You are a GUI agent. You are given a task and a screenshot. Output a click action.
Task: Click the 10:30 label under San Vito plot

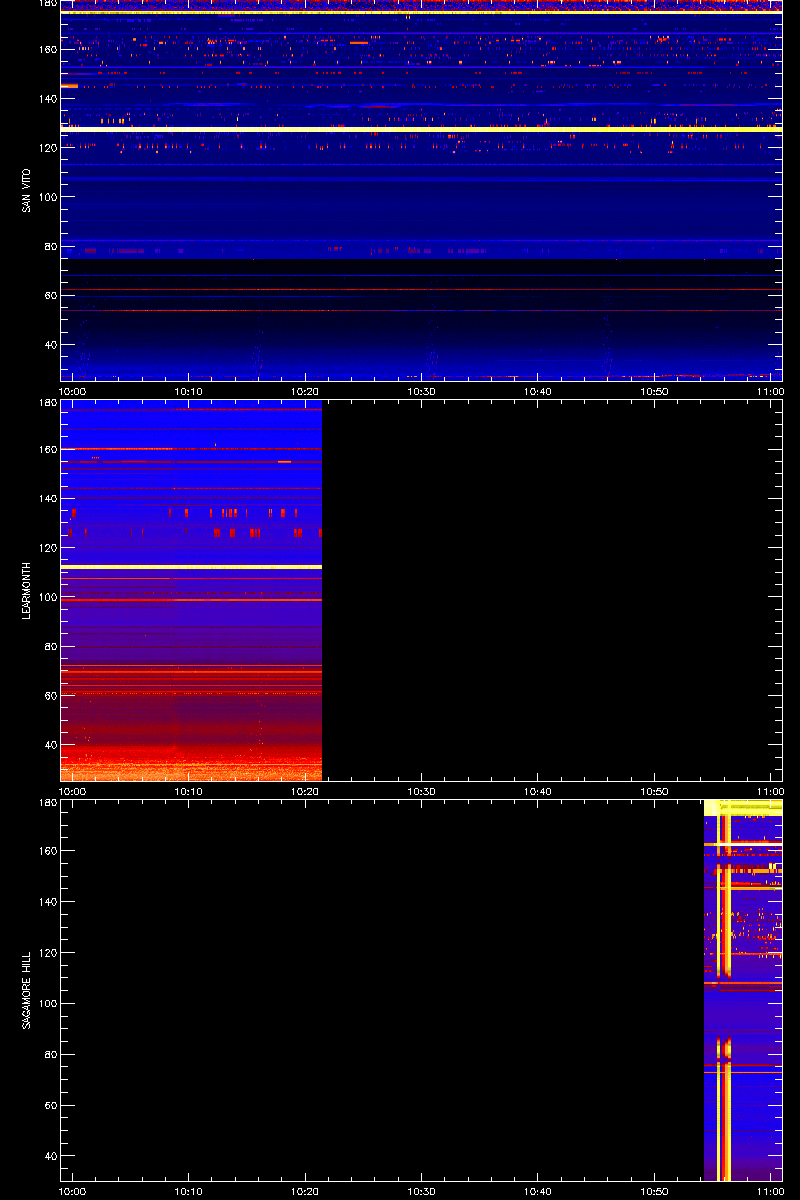tap(421, 392)
